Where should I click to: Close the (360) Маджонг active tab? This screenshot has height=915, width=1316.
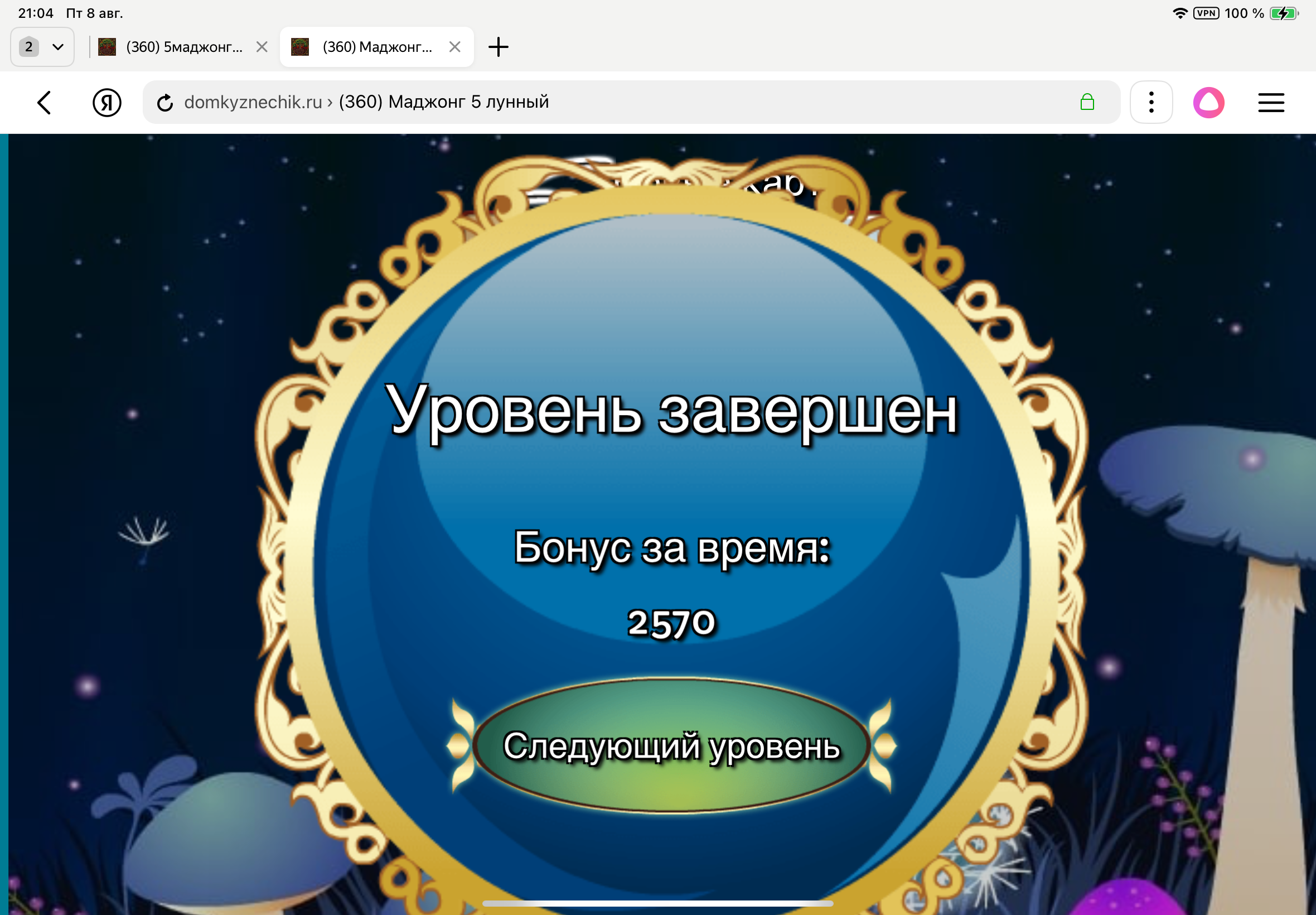455,46
